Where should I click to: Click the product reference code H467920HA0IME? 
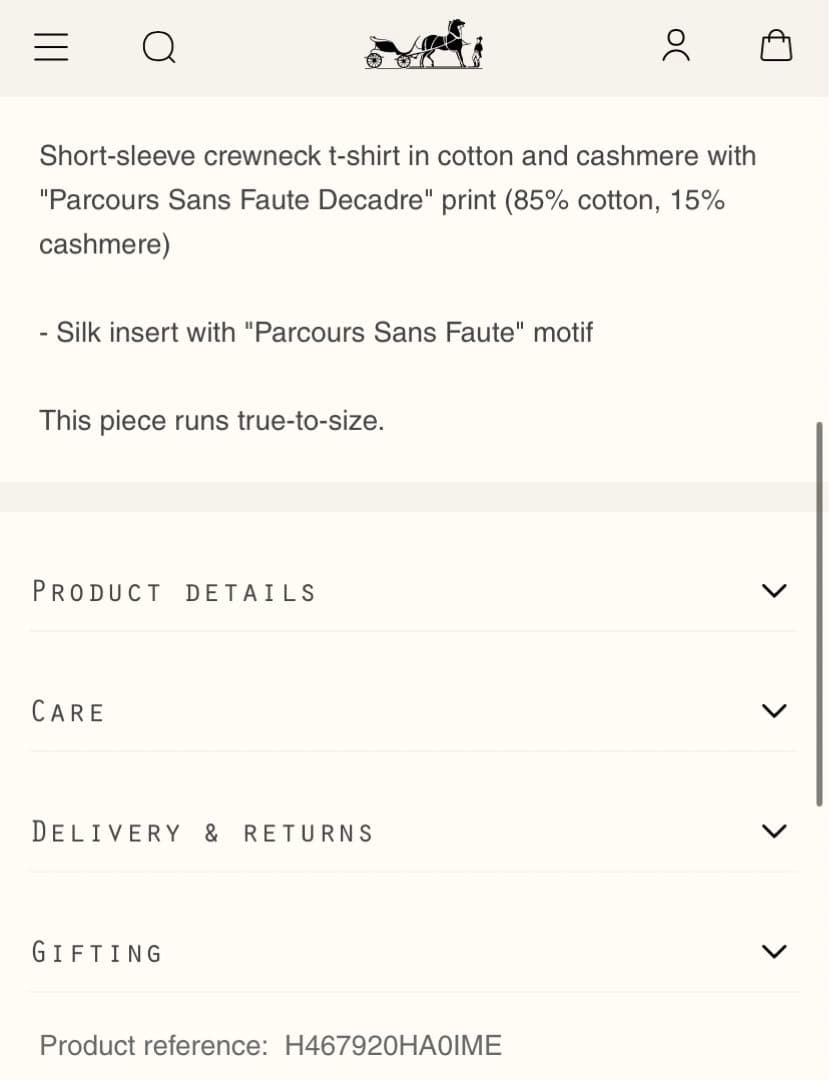pos(393,1046)
